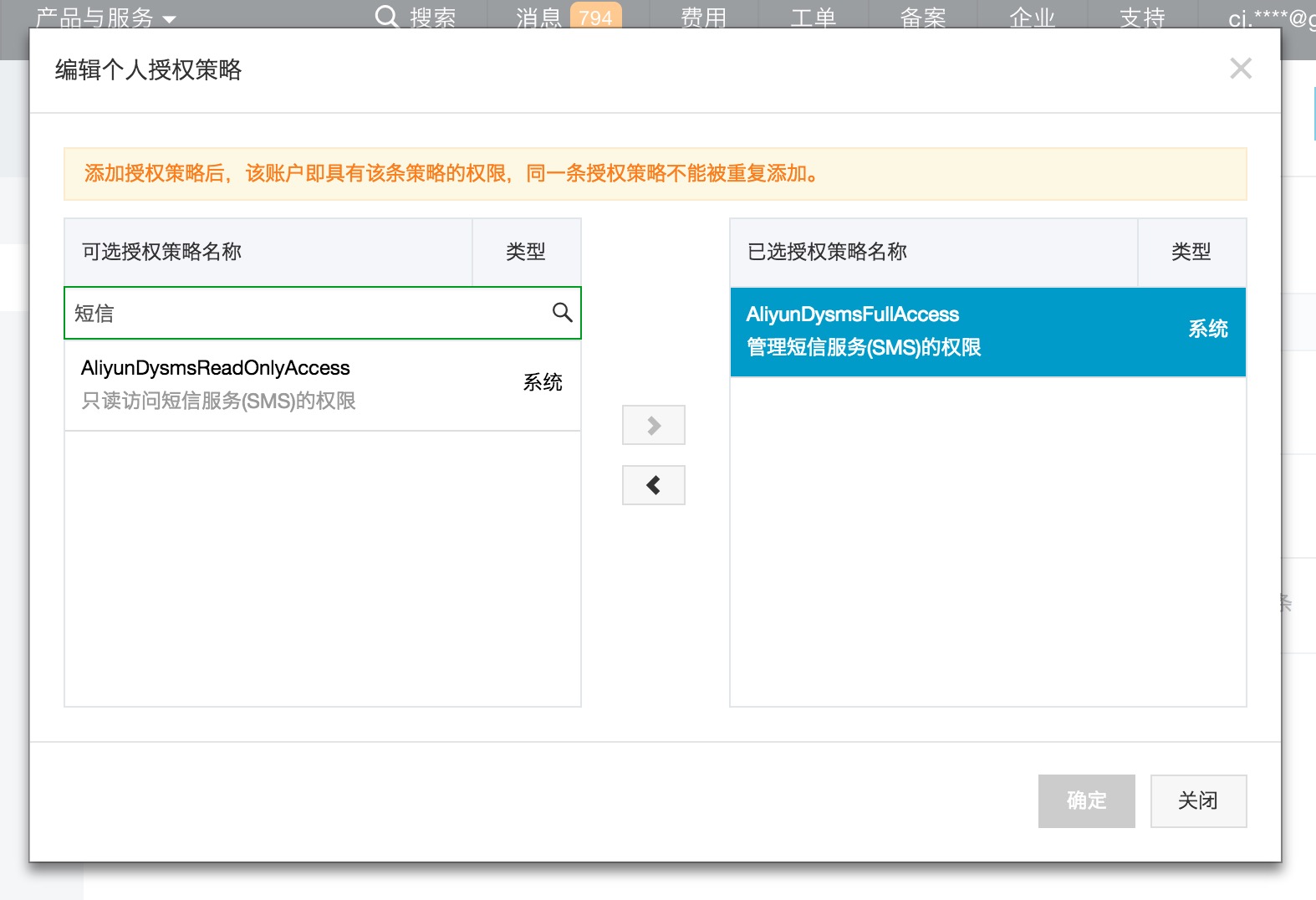
Task: Open the 工单 menu
Action: point(814,17)
